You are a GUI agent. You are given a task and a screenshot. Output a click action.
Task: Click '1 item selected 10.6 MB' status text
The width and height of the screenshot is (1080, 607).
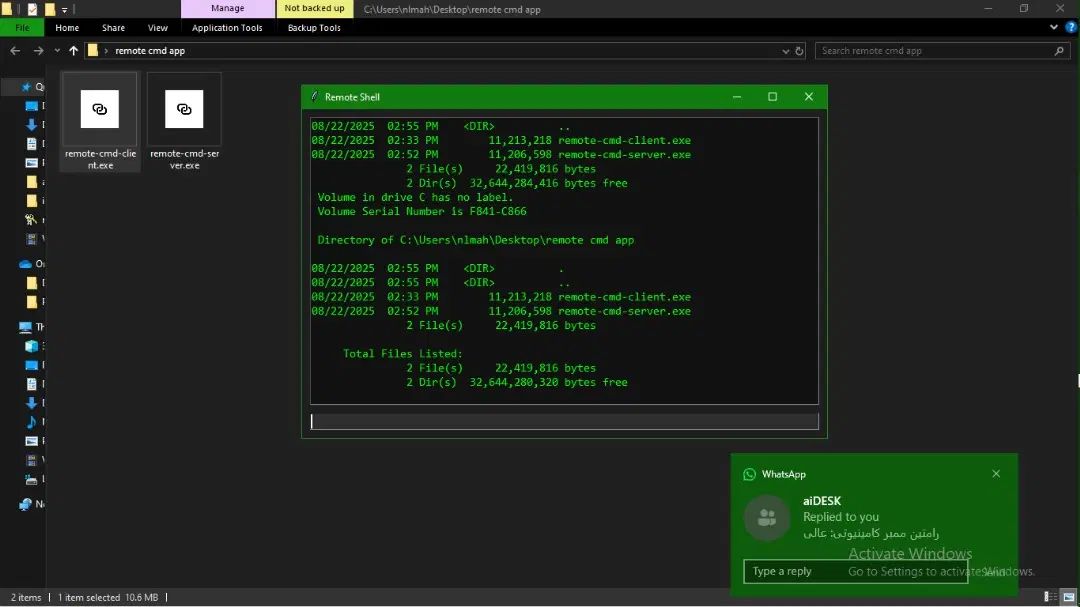tap(108, 597)
